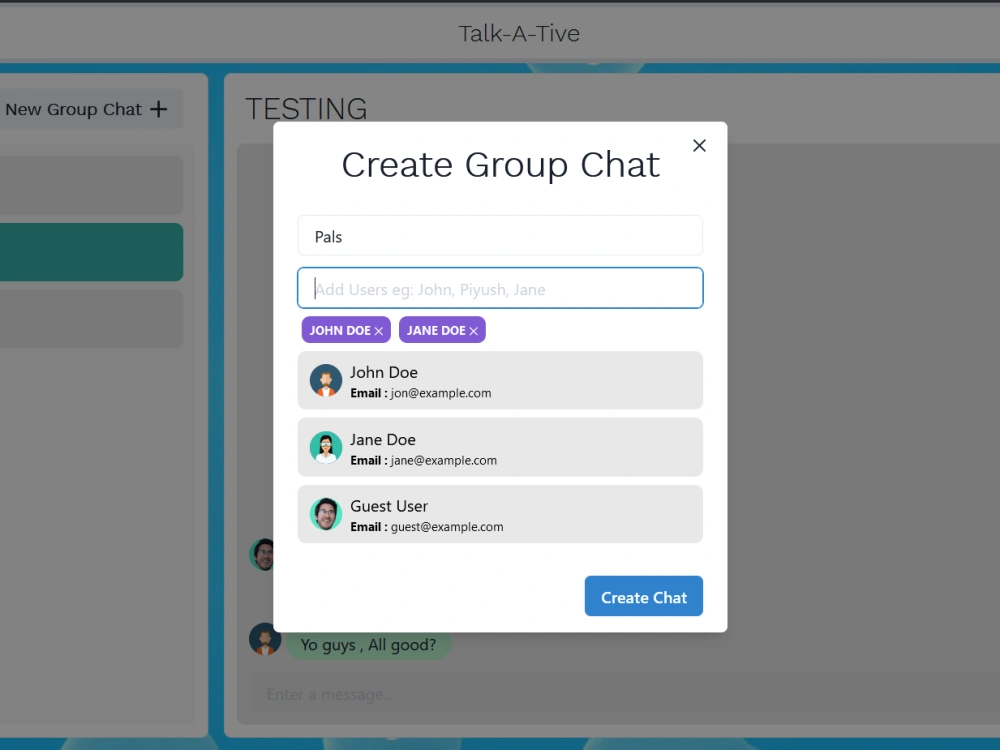Select the John Doe user result
This screenshot has width=1000, height=750.
tap(500, 381)
